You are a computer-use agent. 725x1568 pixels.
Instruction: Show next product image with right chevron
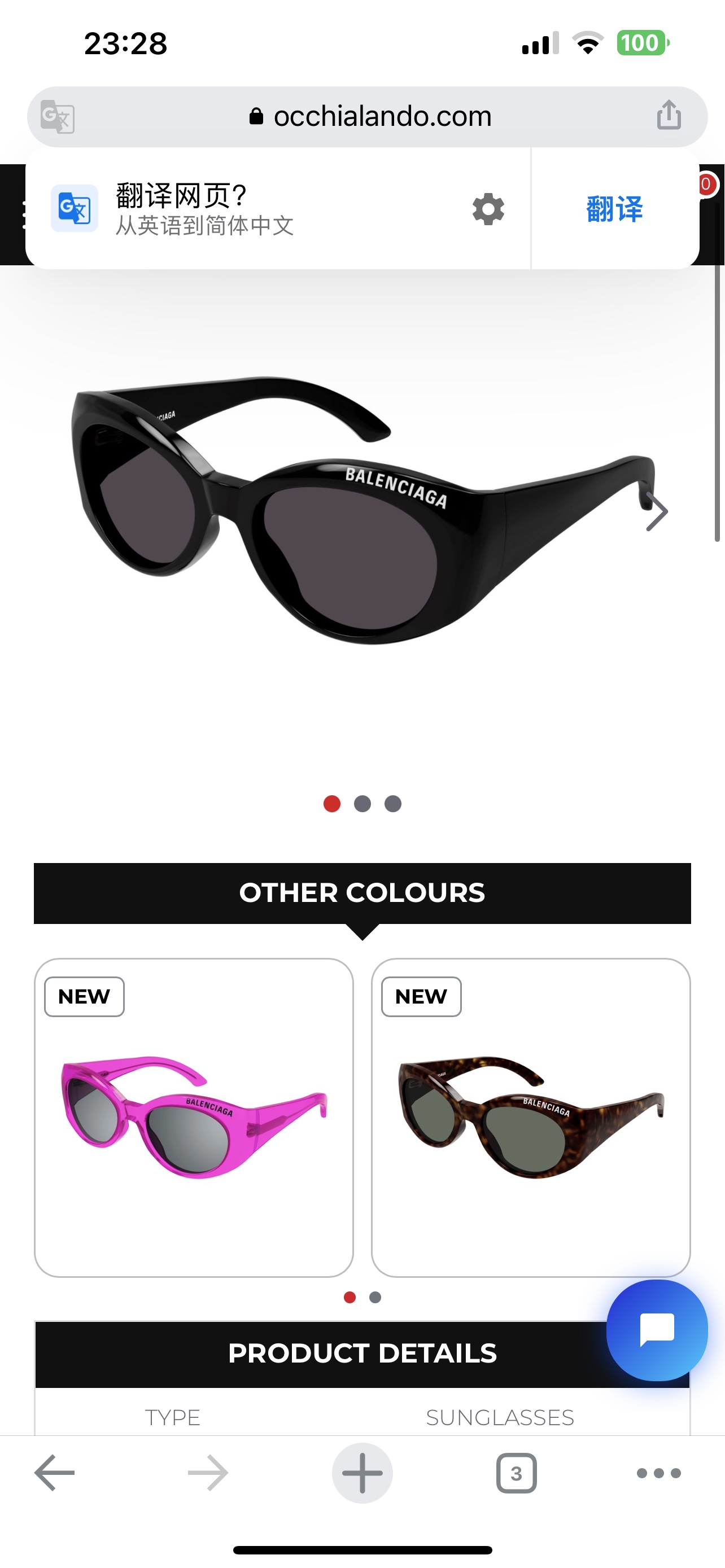(657, 511)
